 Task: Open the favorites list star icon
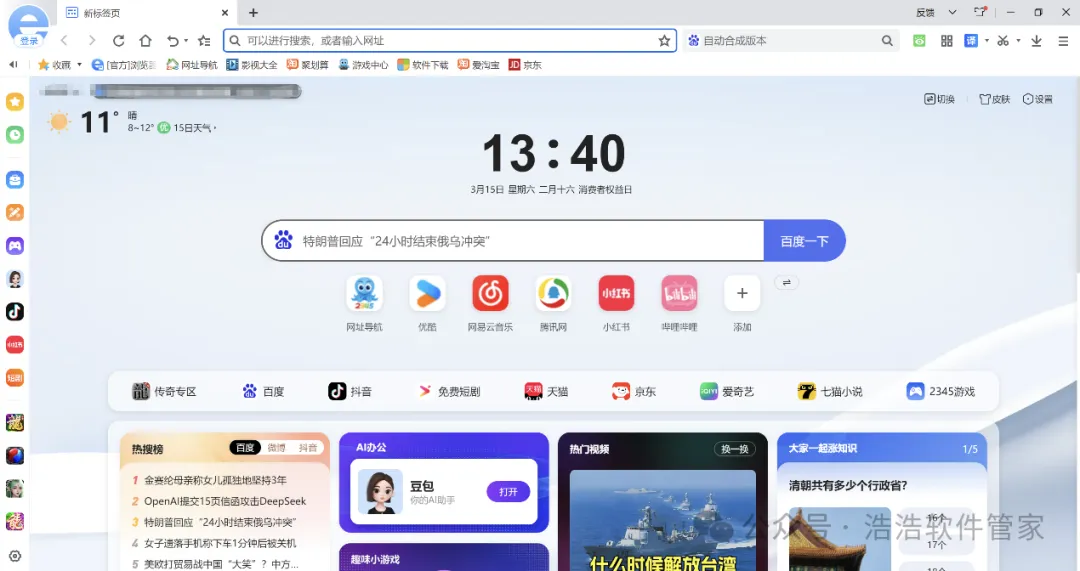pyautogui.click(x=205, y=41)
